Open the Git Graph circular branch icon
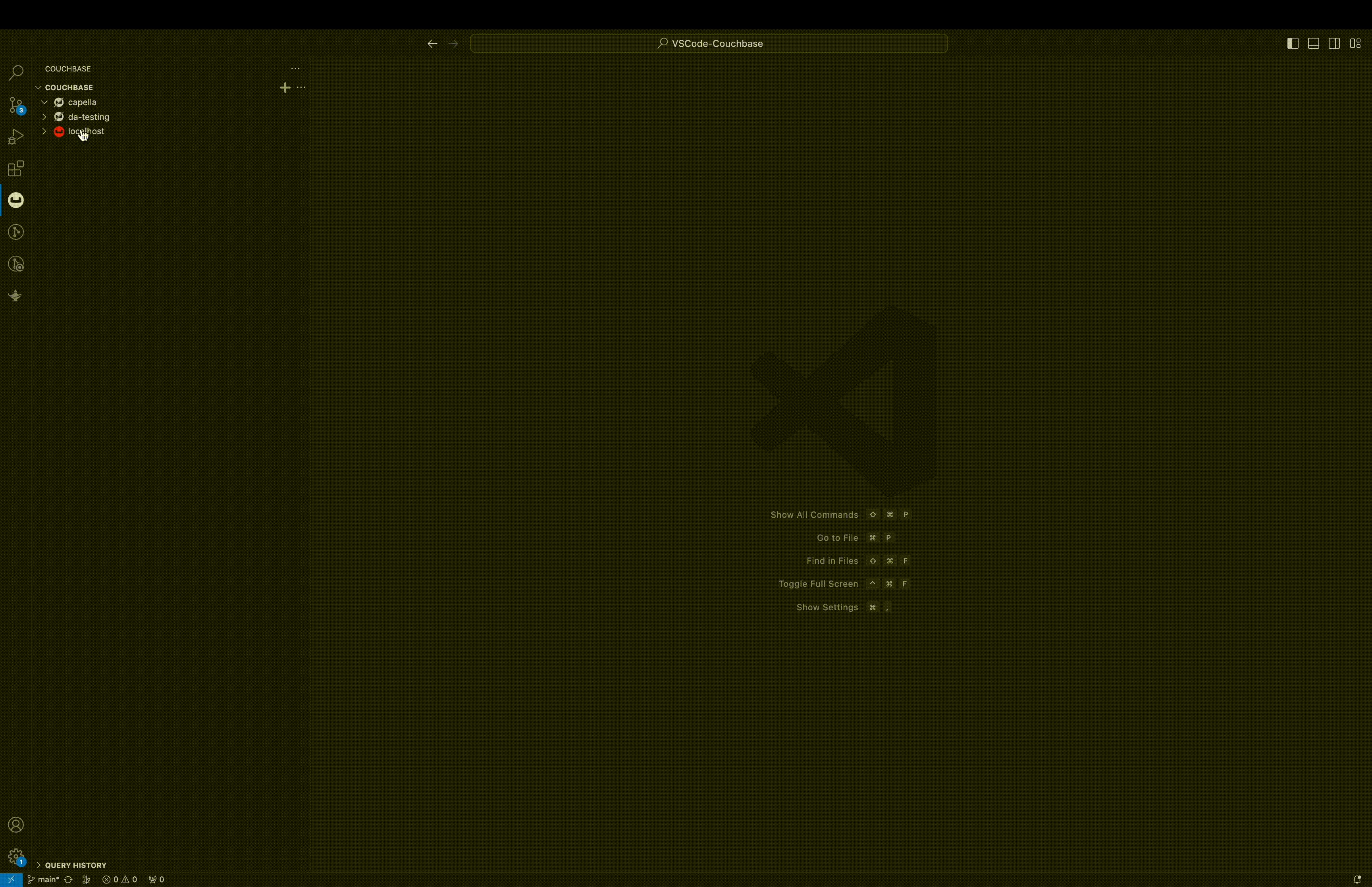This screenshot has width=1372, height=887. pyautogui.click(x=15, y=231)
